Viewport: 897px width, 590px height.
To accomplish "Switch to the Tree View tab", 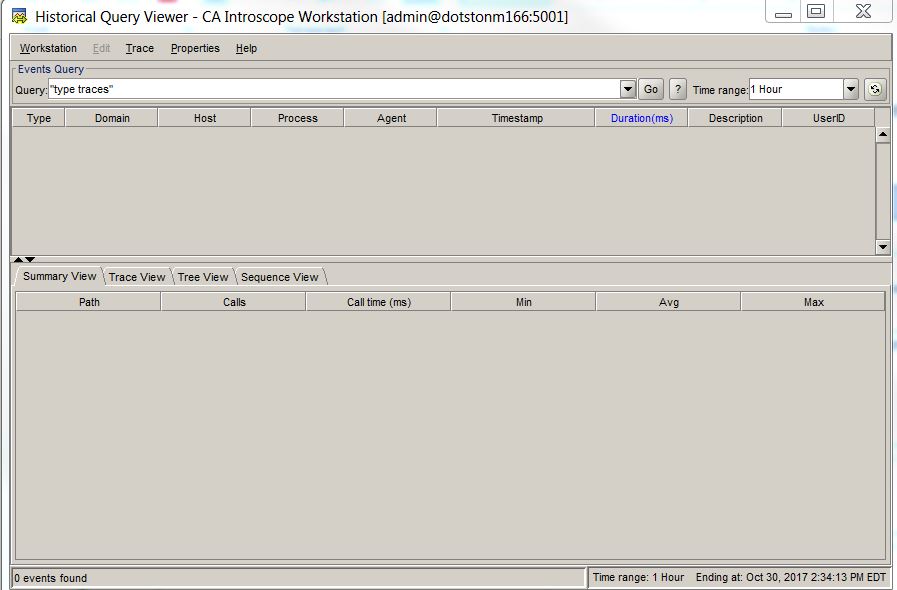I will coord(203,277).
